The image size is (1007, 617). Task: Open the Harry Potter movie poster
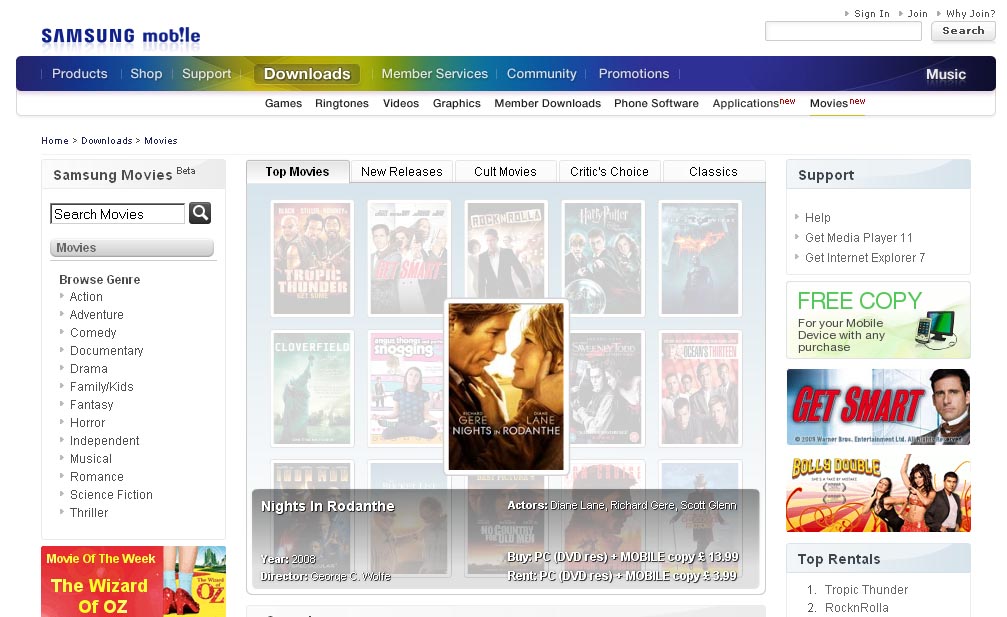pyautogui.click(x=603, y=258)
